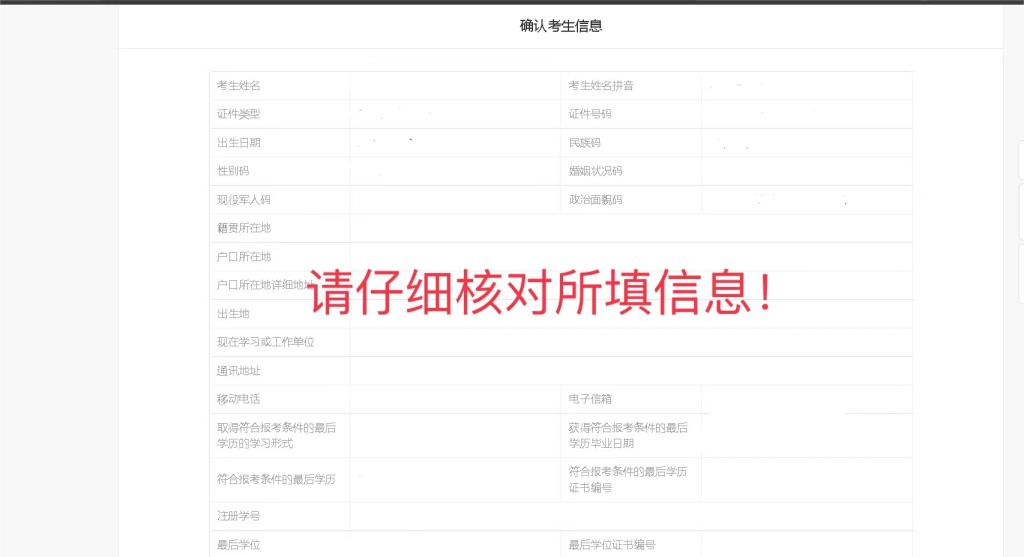Select the 出生日期 row label
The height and width of the screenshot is (557, 1024).
pyautogui.click(x=239, y=143)
